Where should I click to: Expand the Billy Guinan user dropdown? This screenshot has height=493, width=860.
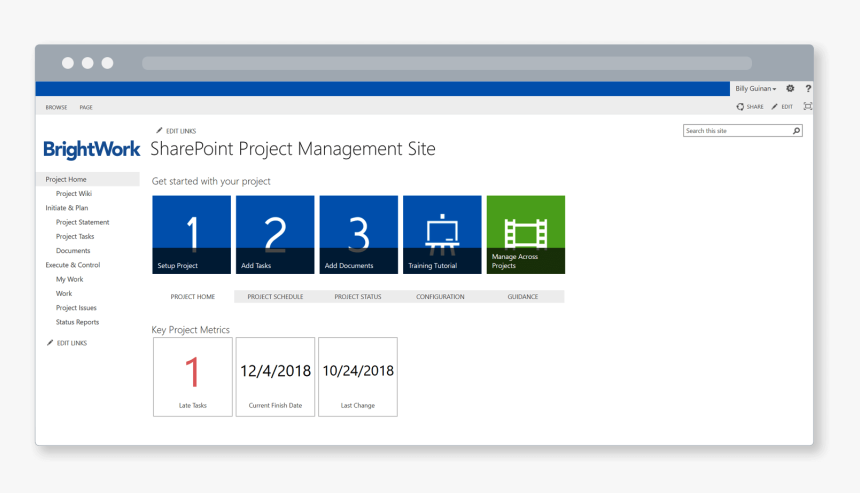click(x=755, y=88)
